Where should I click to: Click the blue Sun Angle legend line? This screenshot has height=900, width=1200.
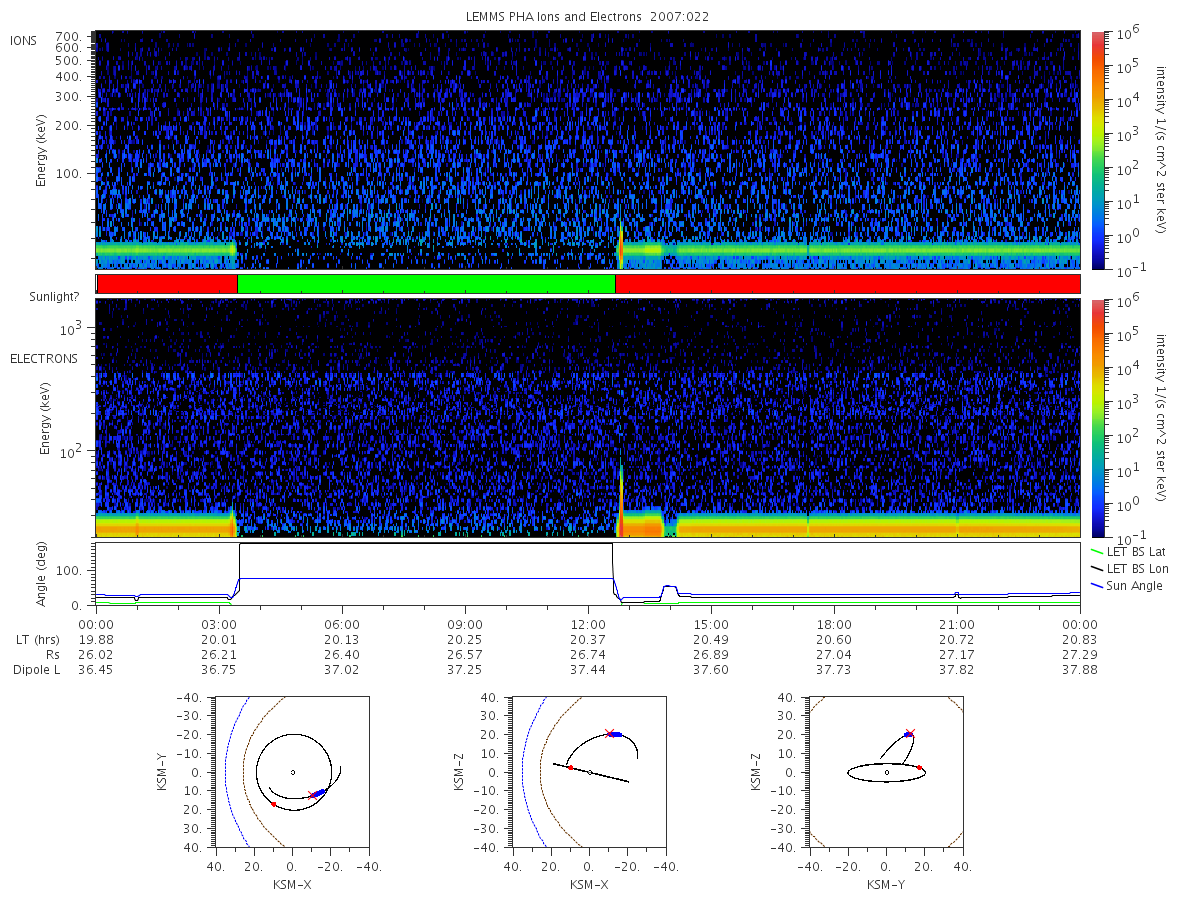[1098, 586]
